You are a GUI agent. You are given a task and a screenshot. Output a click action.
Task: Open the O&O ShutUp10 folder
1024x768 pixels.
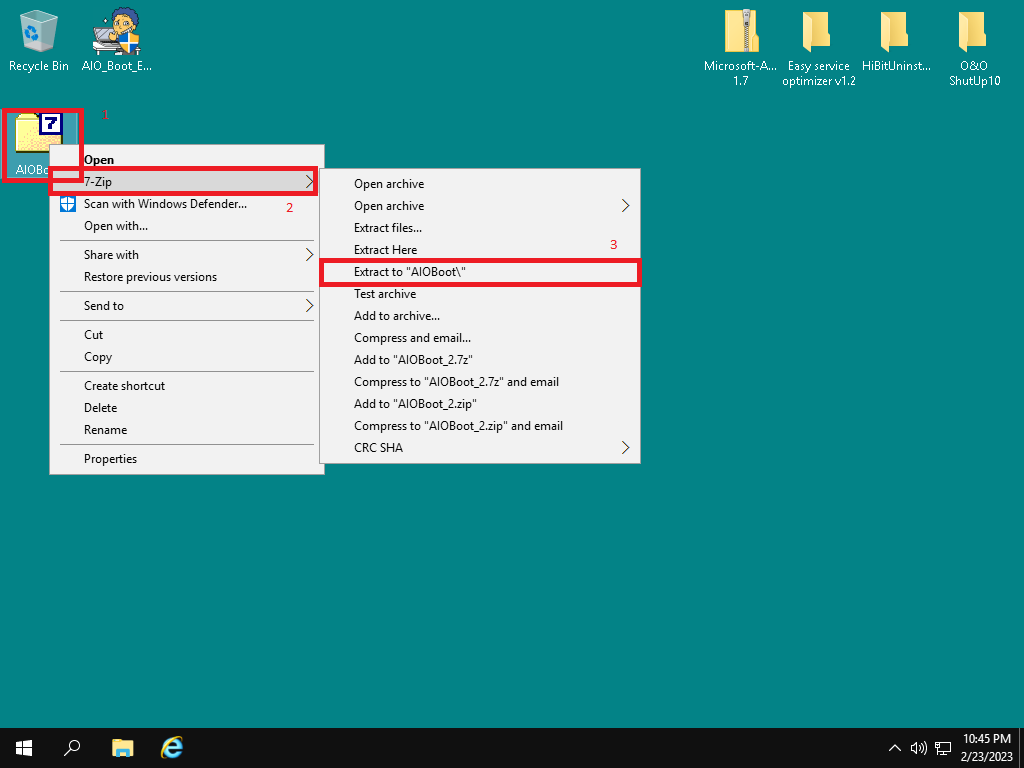pyautogui.click(x=974, y=33)
